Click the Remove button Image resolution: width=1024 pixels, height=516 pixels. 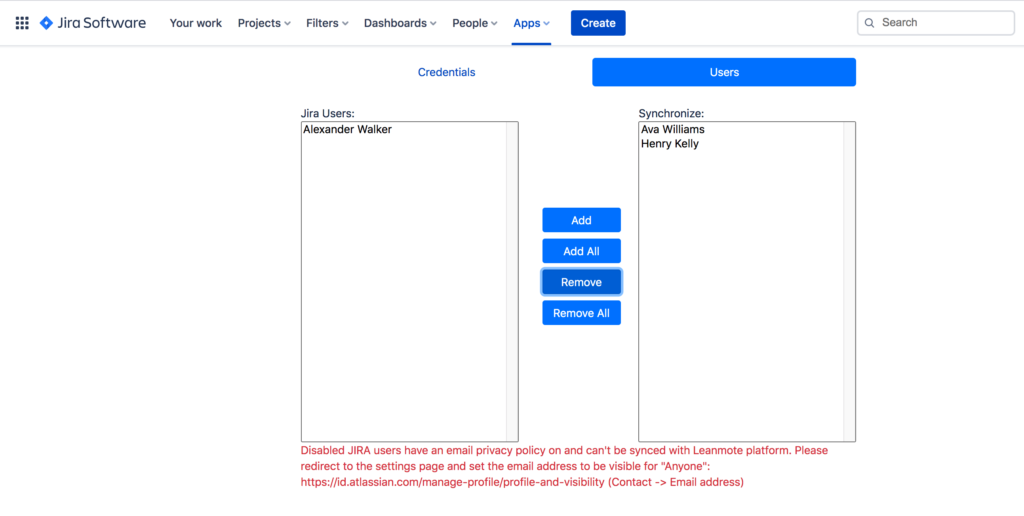581,282
